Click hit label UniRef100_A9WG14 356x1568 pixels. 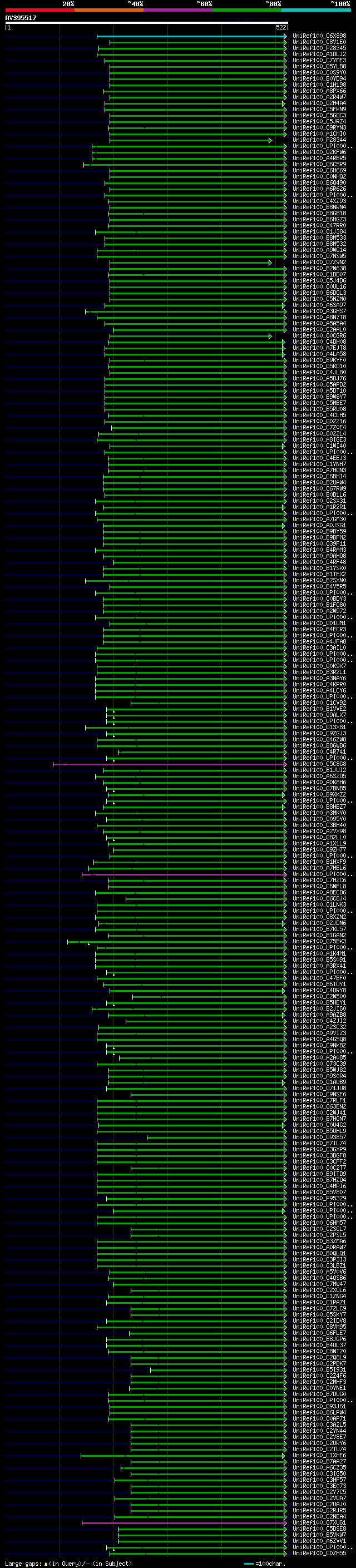tap(319, 250)
